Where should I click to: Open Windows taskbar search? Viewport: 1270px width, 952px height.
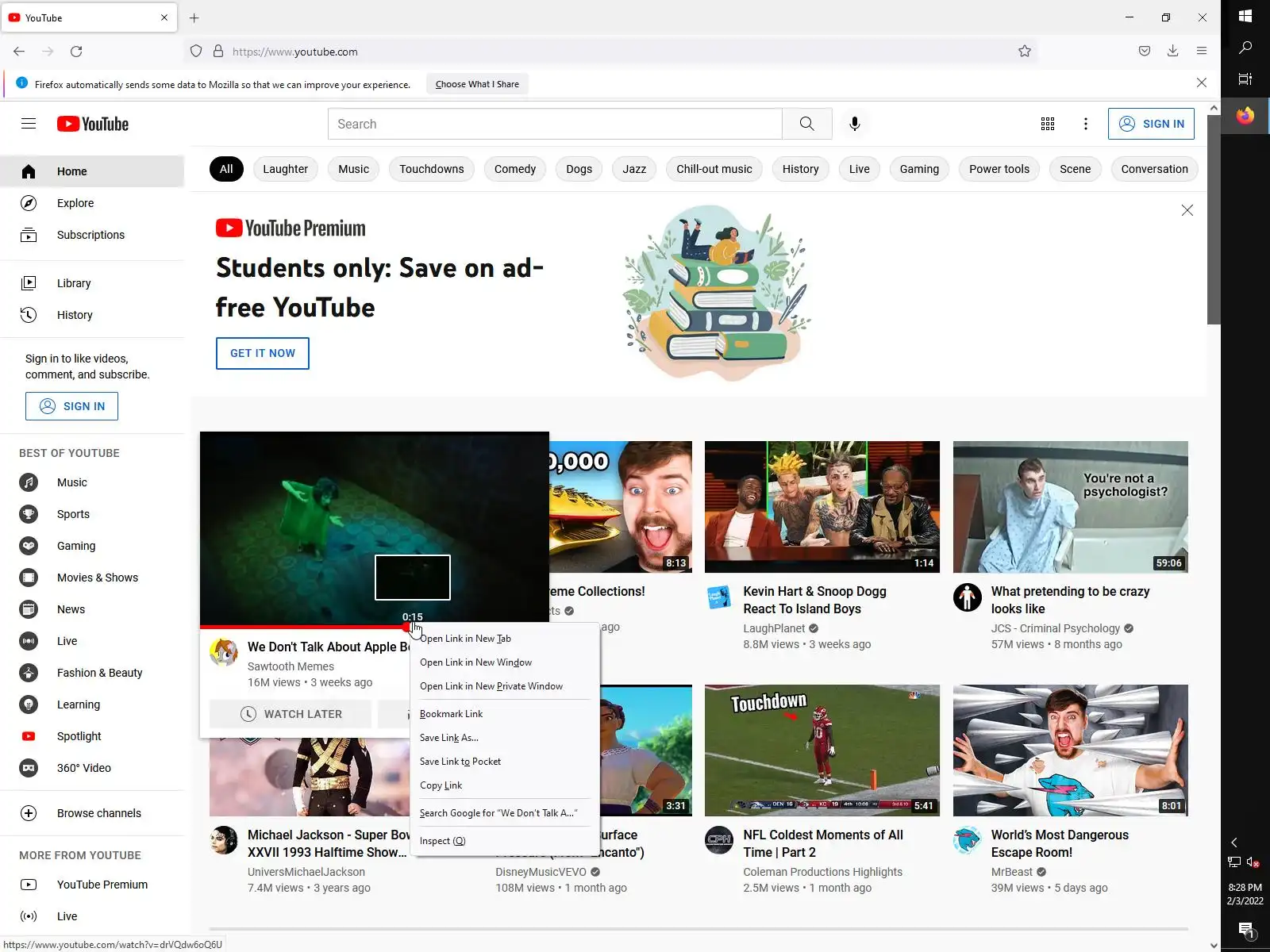point(1245,48)
